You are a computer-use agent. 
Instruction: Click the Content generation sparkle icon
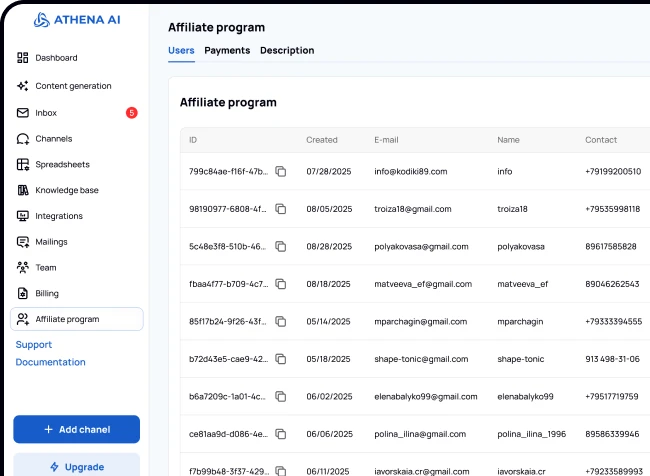pos(23,86)
